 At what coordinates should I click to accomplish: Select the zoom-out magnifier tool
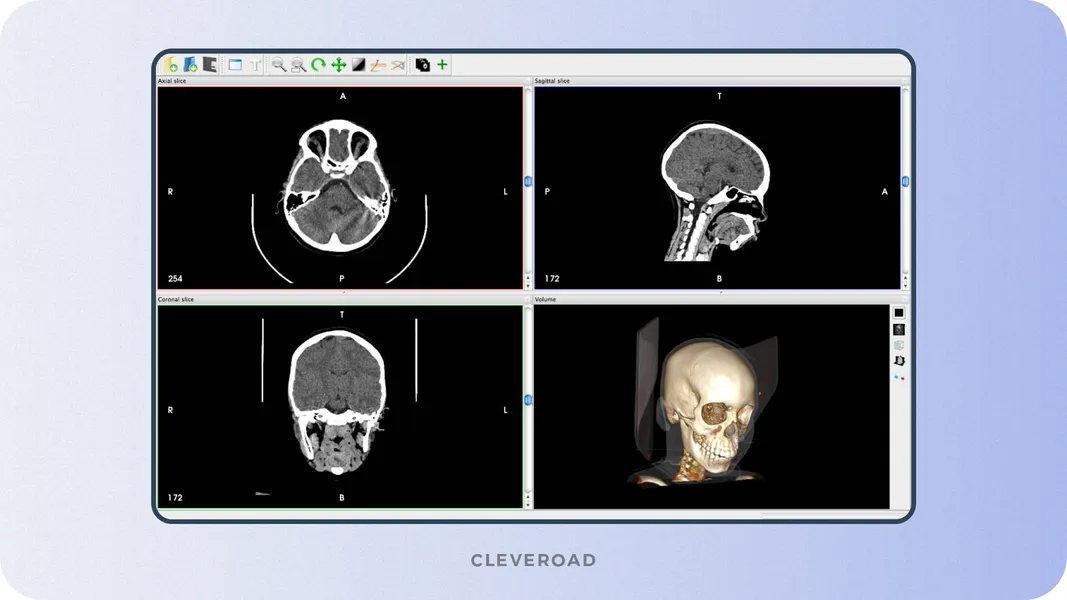point(296,65)
